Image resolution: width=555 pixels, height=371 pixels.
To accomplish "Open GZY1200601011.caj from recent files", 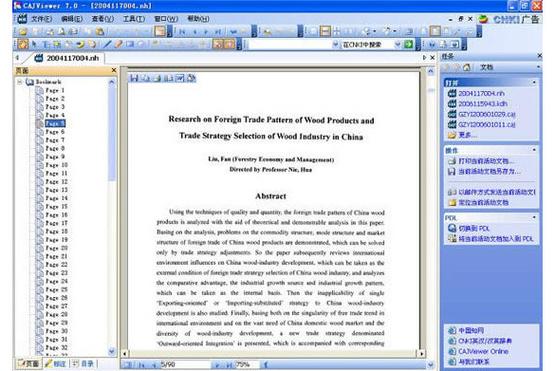I will [487, 124].
